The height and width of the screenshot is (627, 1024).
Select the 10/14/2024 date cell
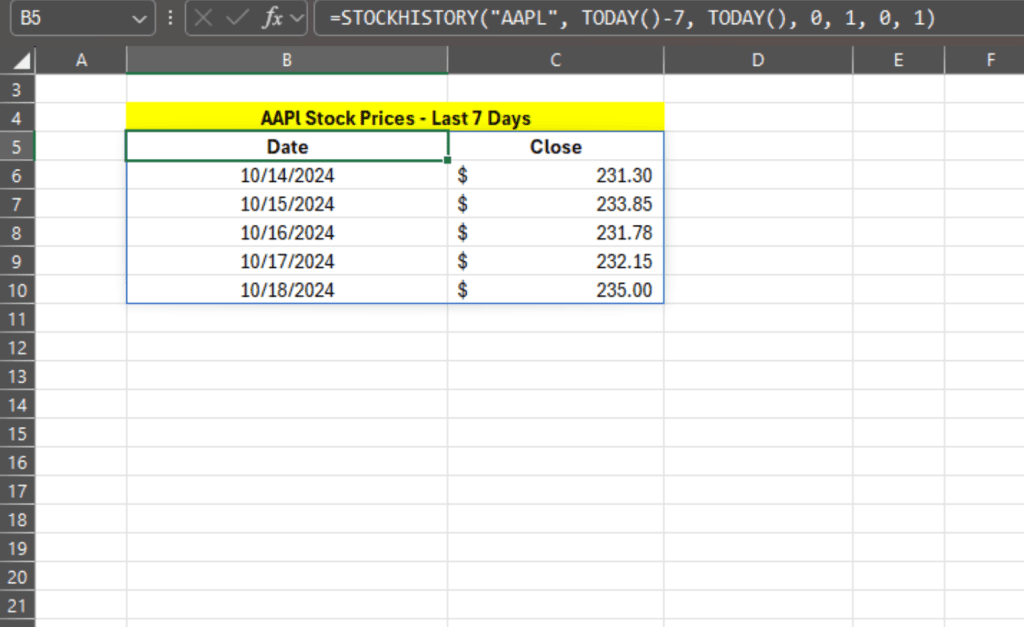287,176
